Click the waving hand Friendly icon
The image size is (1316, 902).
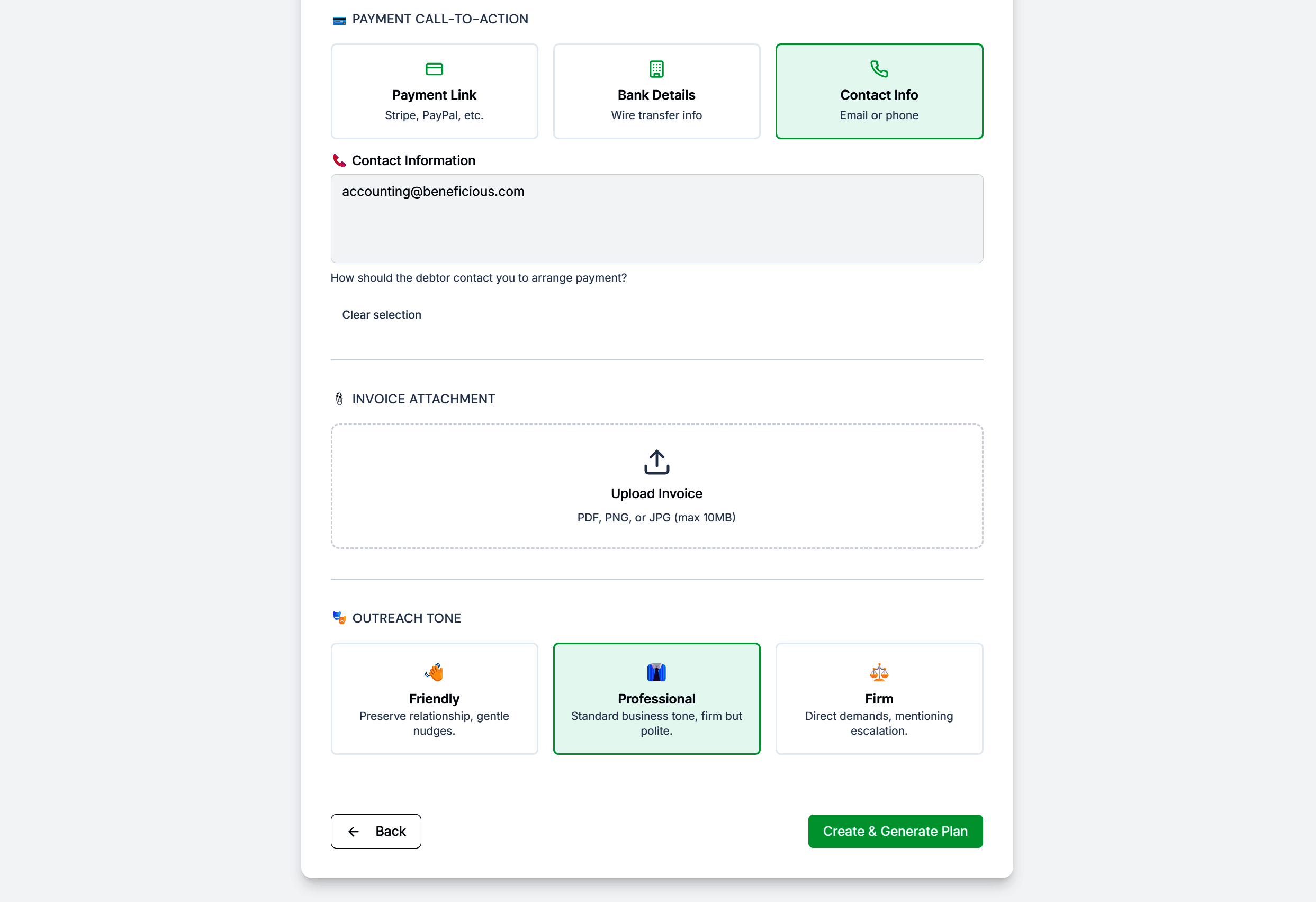pyautogui.click(x=434, y=672)
